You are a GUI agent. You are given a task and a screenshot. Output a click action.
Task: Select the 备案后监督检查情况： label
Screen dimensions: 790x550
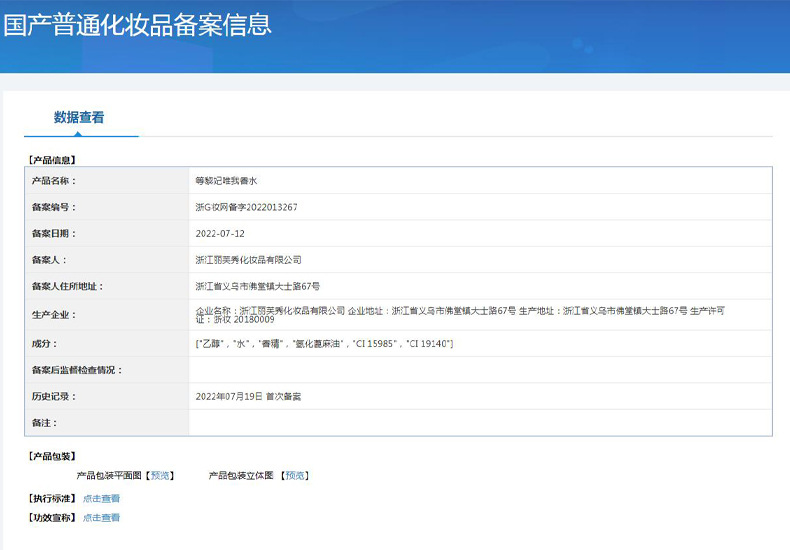point(77,370)
